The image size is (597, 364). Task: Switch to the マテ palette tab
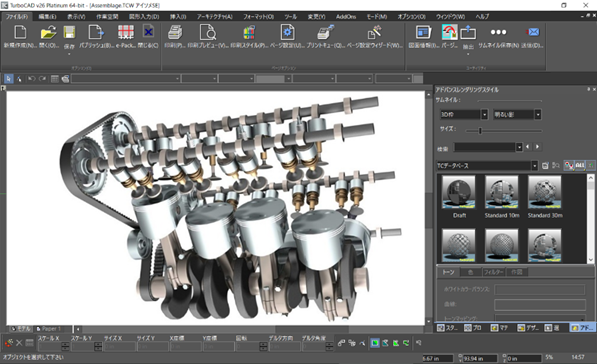[x=499, y=328]
